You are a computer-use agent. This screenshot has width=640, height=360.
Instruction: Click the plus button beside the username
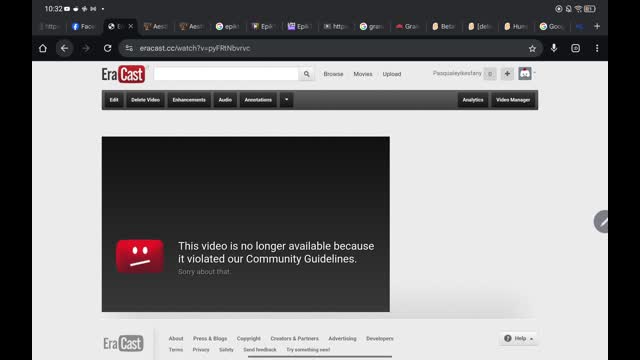point(507,74)
